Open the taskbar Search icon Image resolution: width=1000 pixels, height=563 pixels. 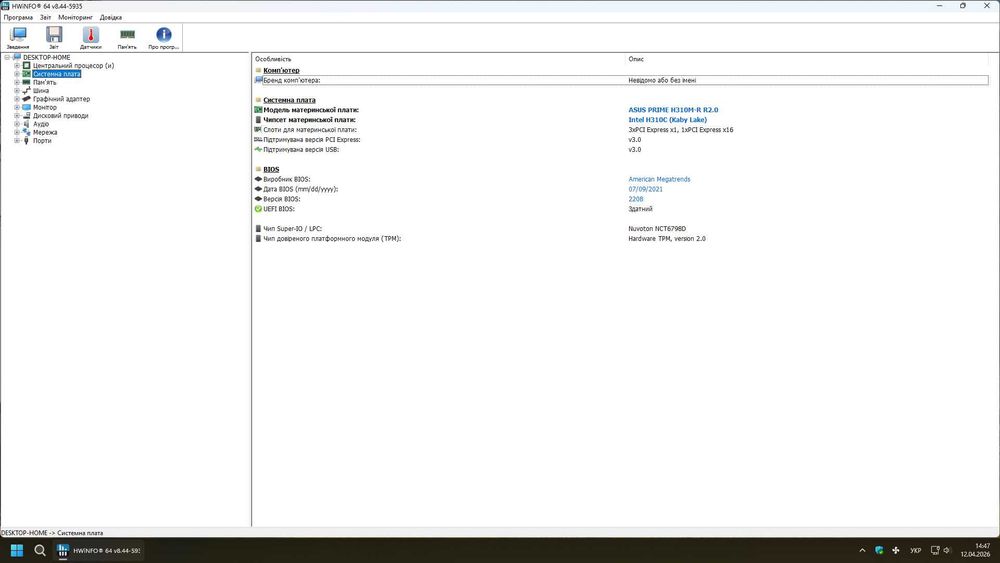click(x=40, y=550)
